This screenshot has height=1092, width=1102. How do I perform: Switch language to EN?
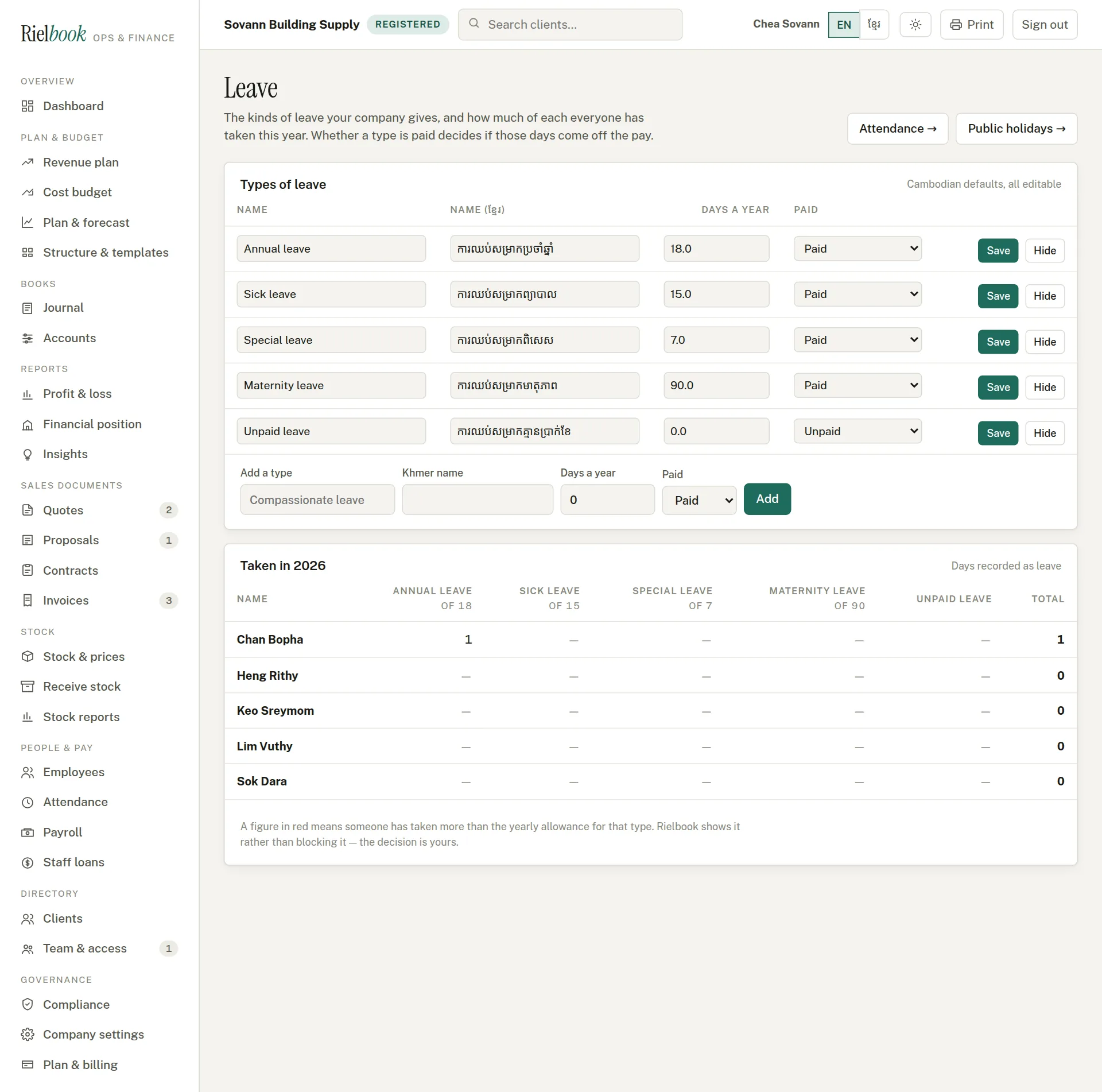(x=844, y=25)
